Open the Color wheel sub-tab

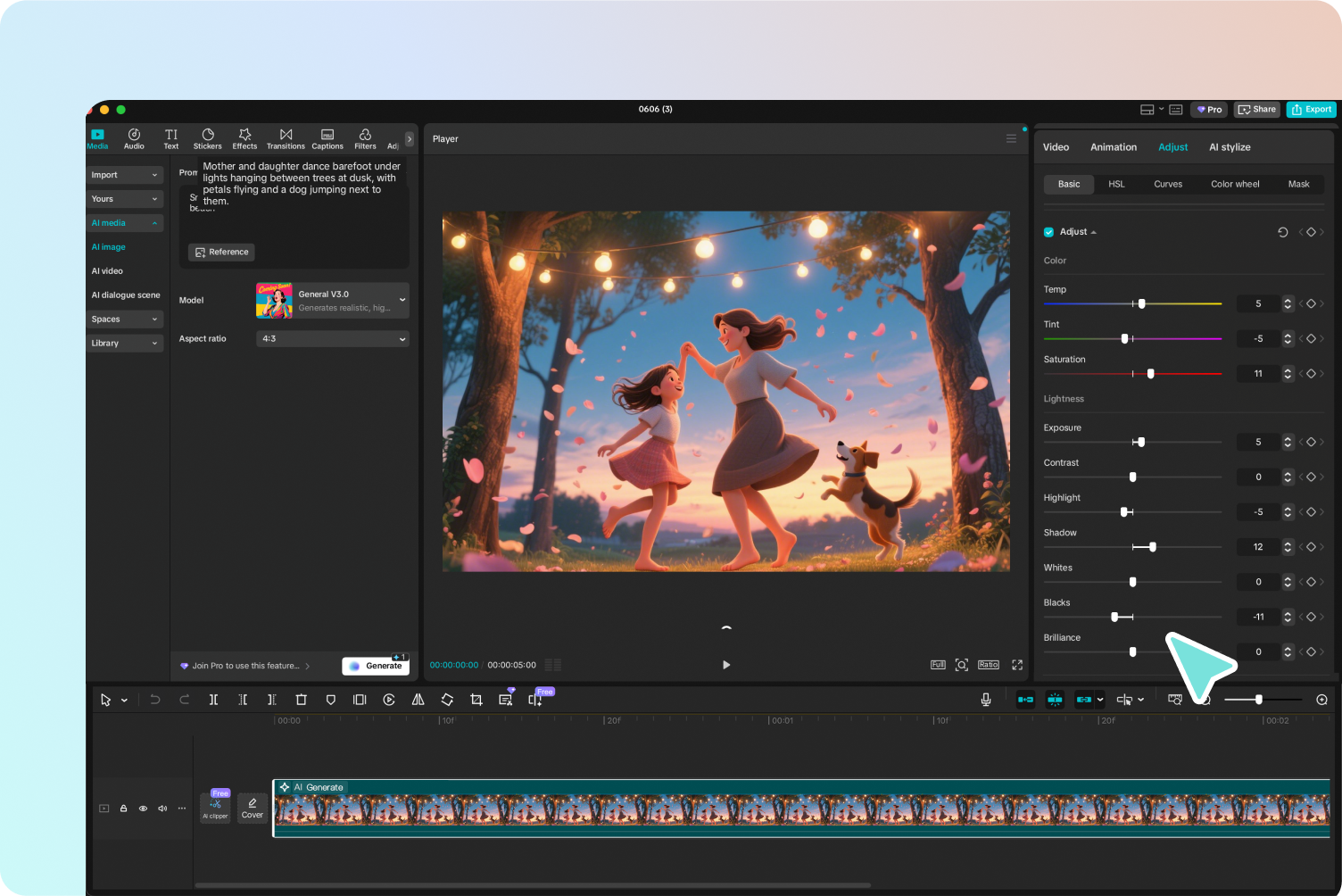tap(1235, 184)
